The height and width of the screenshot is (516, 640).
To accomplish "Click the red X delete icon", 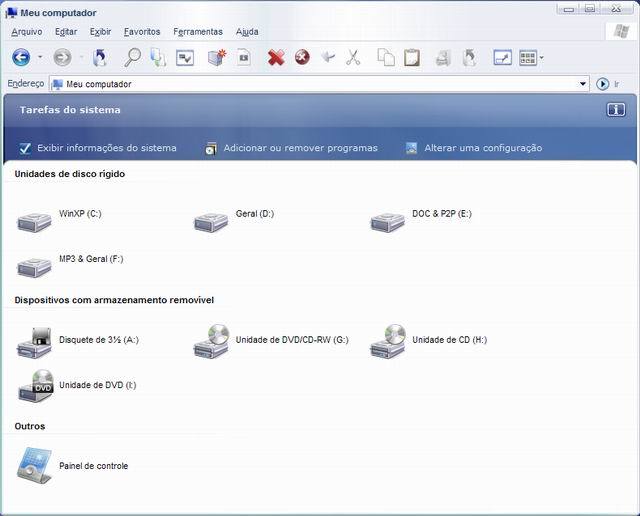I will pyautogui.click(x=276, y=58).
